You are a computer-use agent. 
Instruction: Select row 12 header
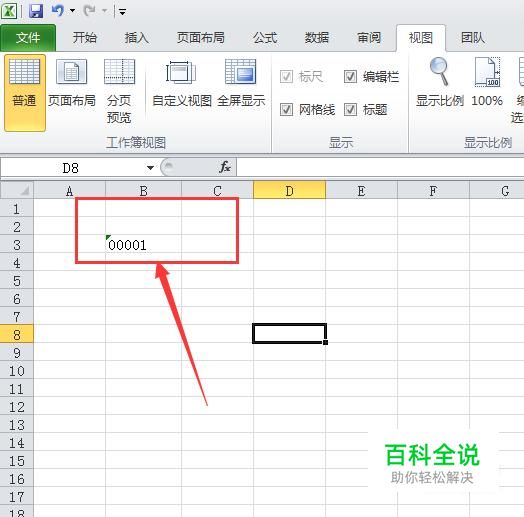point(17,407)
